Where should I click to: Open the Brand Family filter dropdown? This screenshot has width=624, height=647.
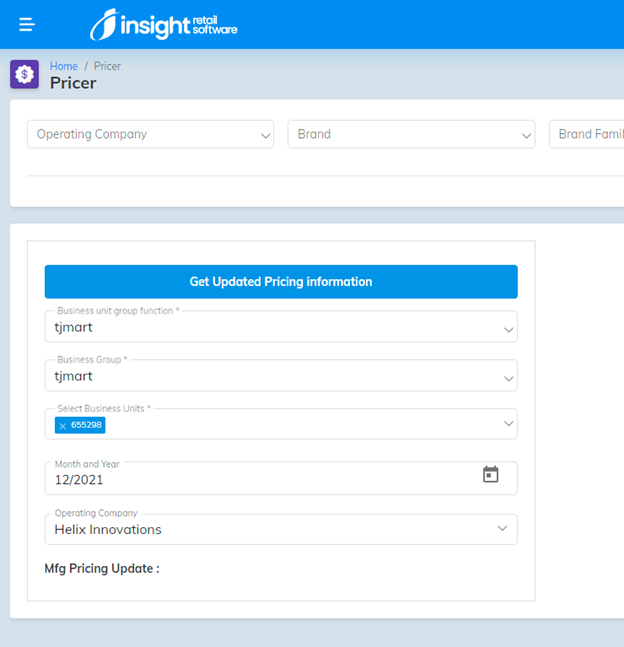coord(586,134)
